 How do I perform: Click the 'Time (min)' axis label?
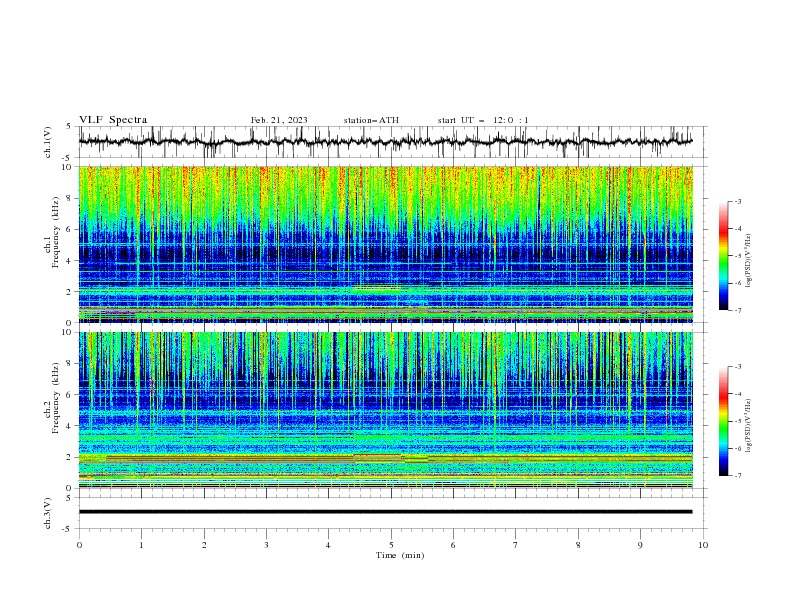400,555
